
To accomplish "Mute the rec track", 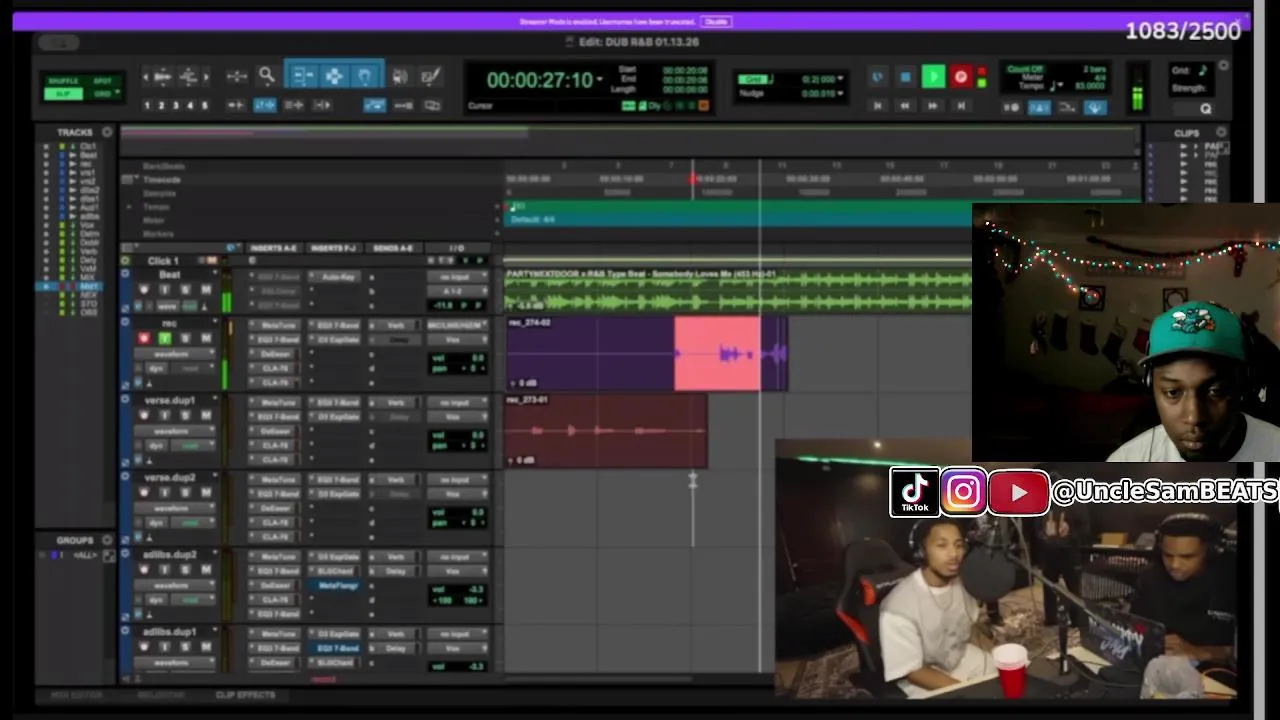I will (x=206, y=338).
